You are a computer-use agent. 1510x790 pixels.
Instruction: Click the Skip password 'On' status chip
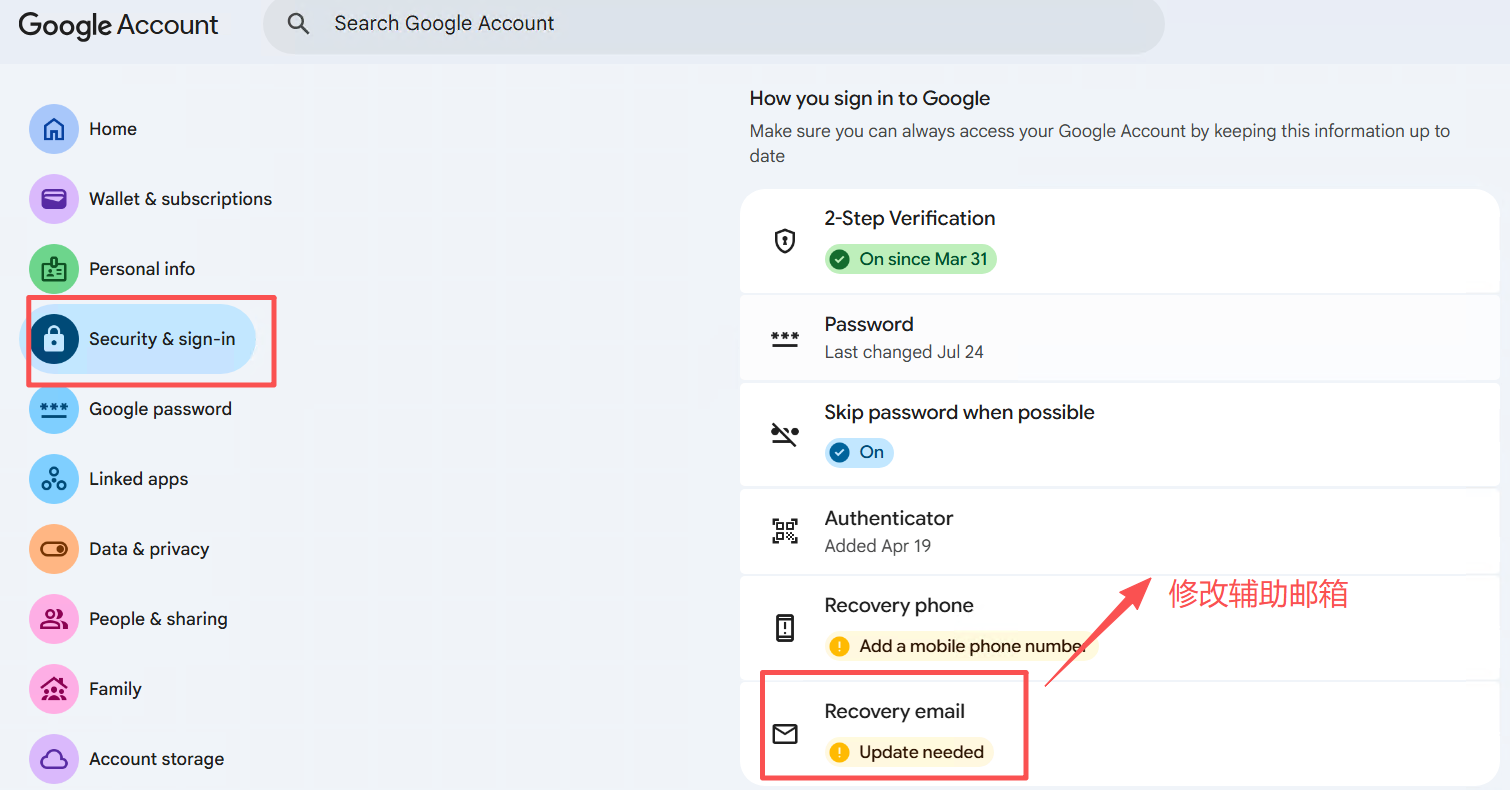point(859,452)
